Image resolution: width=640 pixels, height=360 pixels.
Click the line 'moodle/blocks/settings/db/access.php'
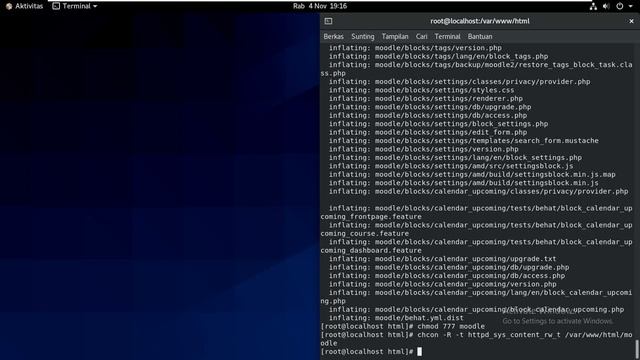pyautogui.click(x=428, y=115)
